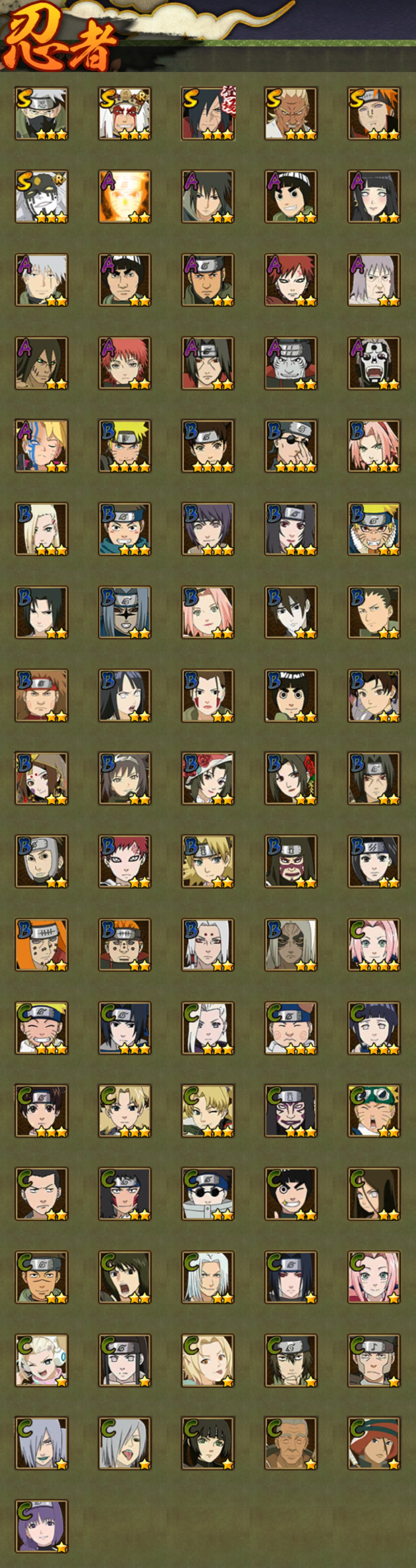Image resolution: width=416 pixels, height=1568 pixels.
Task: Select B-rank Naruto with orange toad
Action: pyautogui.click(x=374, y=529)
